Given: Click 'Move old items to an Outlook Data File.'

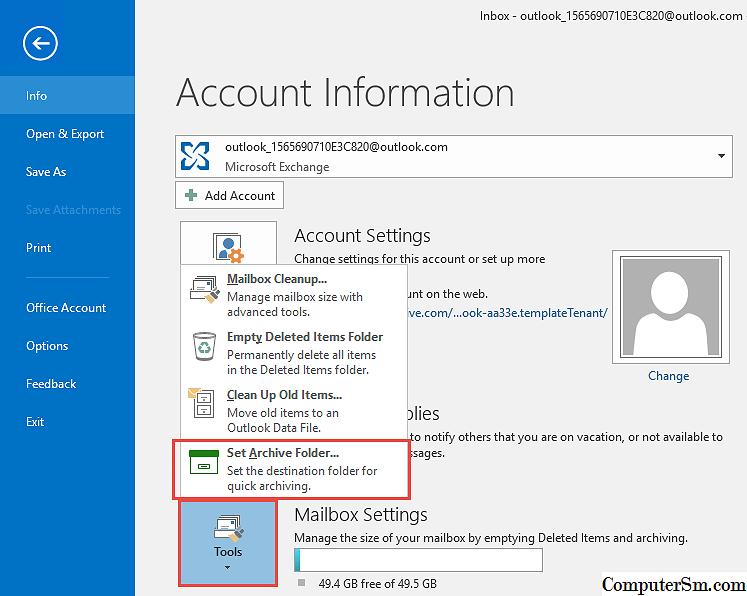Looking at the screenshot, I should [283, 420].
